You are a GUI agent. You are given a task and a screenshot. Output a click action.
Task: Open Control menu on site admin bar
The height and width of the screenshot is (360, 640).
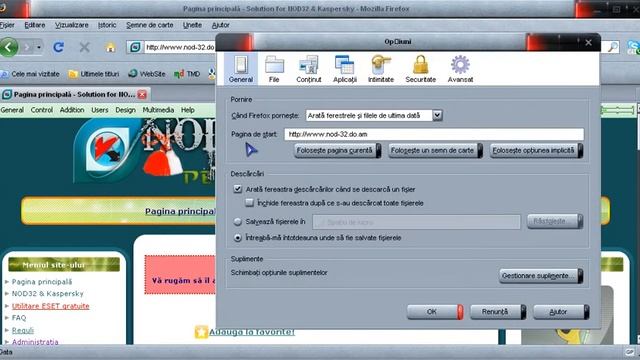(x=42, y=110)
